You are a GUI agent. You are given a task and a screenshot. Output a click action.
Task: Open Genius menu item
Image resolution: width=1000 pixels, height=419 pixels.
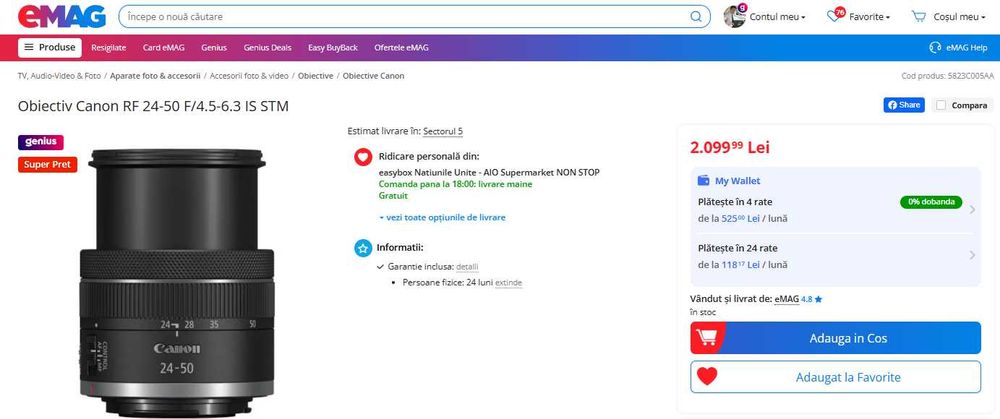tap(214, 48)
